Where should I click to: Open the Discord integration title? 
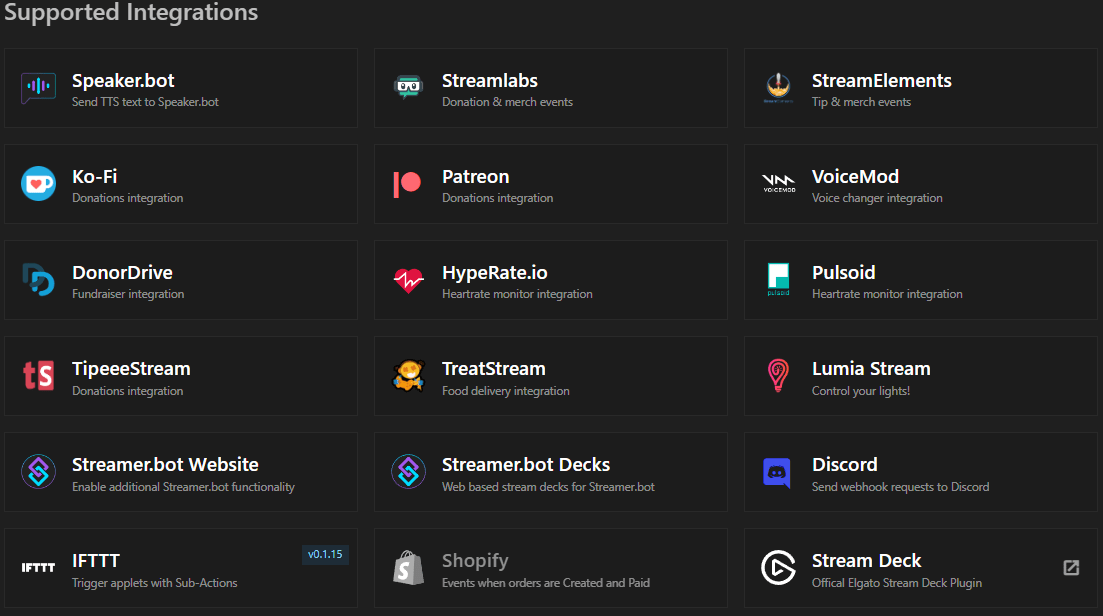point(845,465)
